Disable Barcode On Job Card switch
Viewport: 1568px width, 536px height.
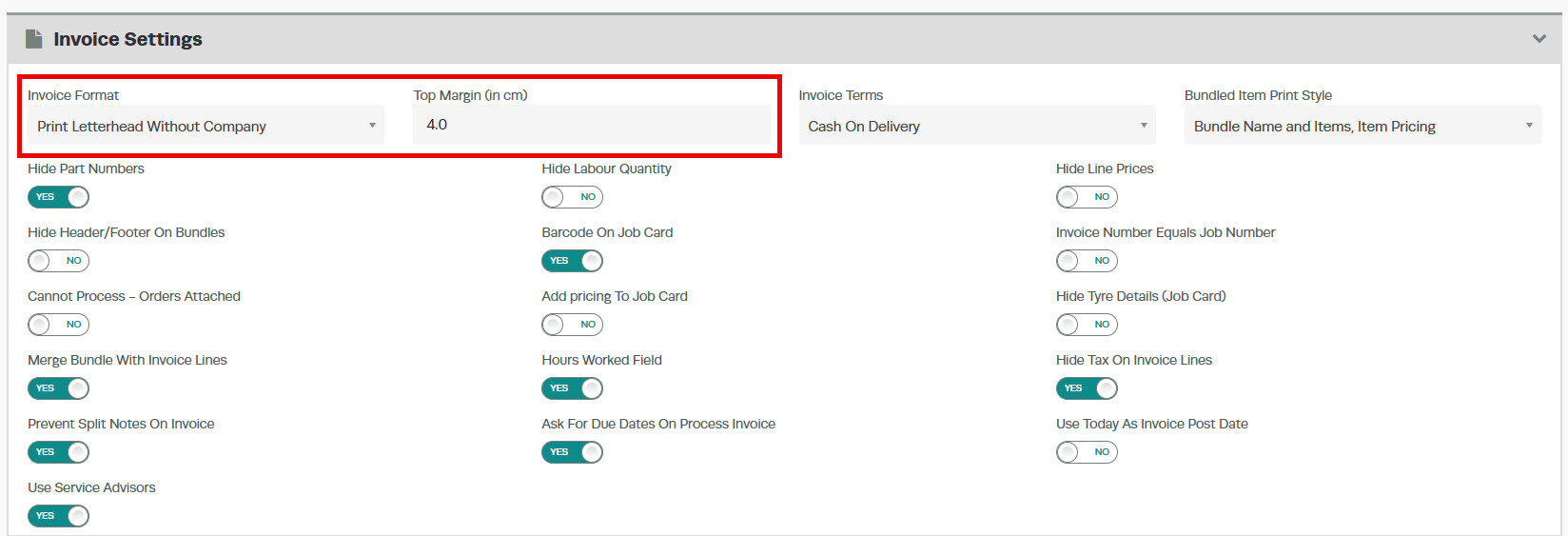tap(572, 261)
